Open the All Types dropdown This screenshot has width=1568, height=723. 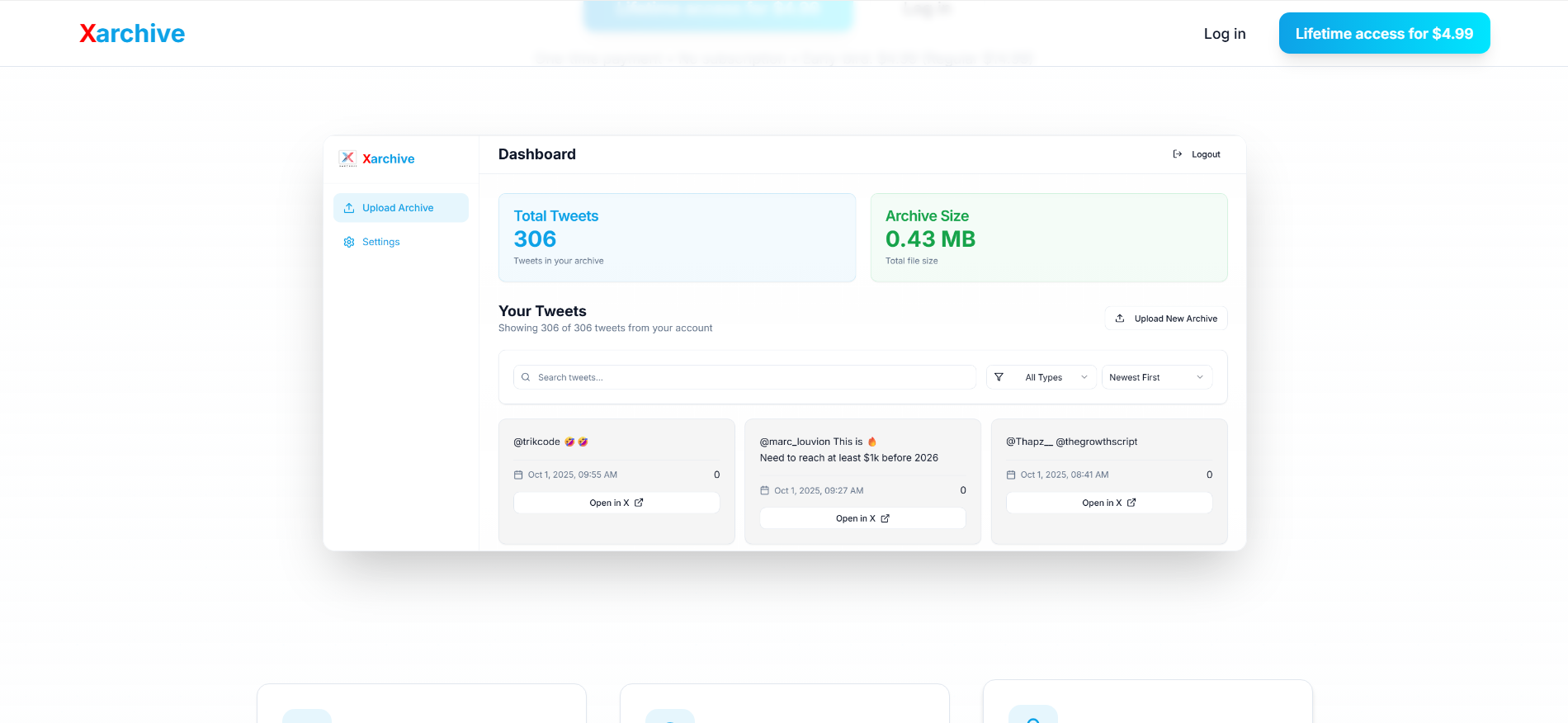pos(1041,377)
